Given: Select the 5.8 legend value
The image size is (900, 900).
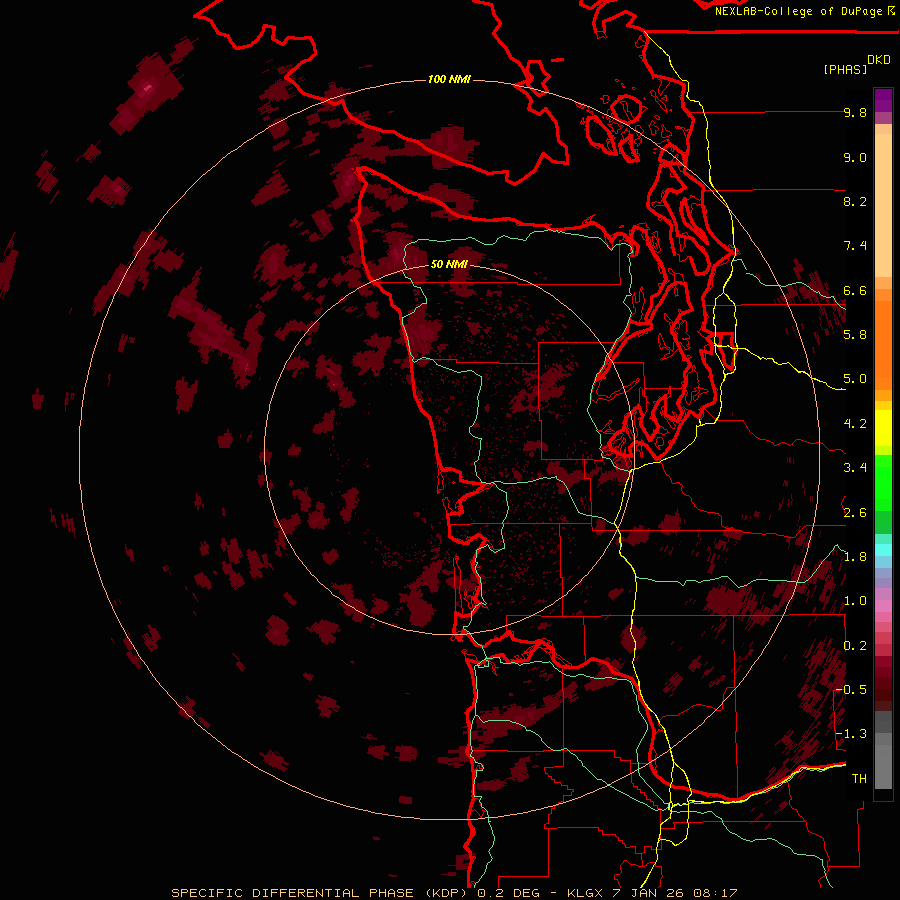Looking at the screenshot, I should coord(855,335).
